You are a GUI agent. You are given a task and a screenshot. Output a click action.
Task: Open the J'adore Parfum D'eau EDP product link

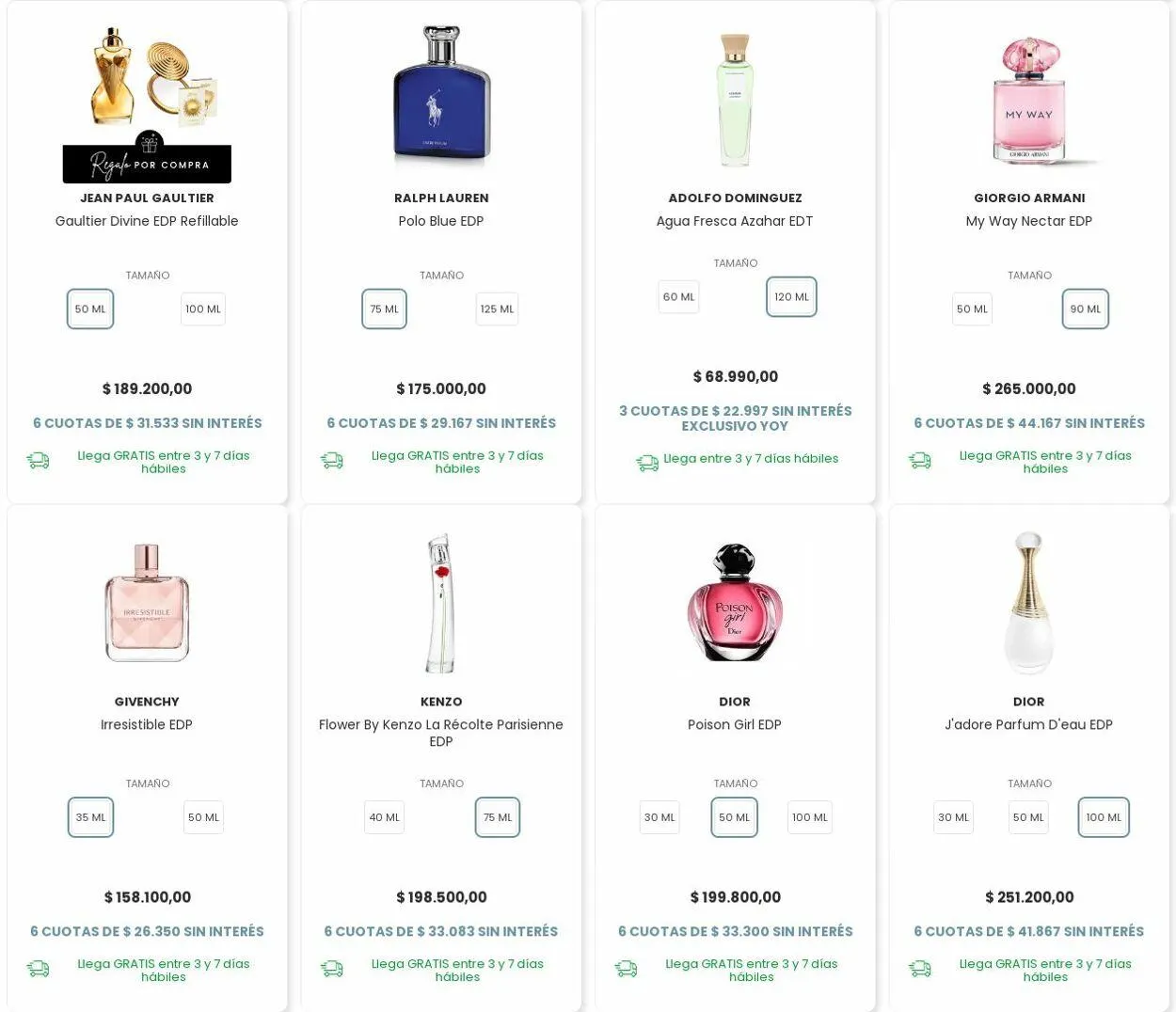pyautogui.click(x=1028, y=724)
